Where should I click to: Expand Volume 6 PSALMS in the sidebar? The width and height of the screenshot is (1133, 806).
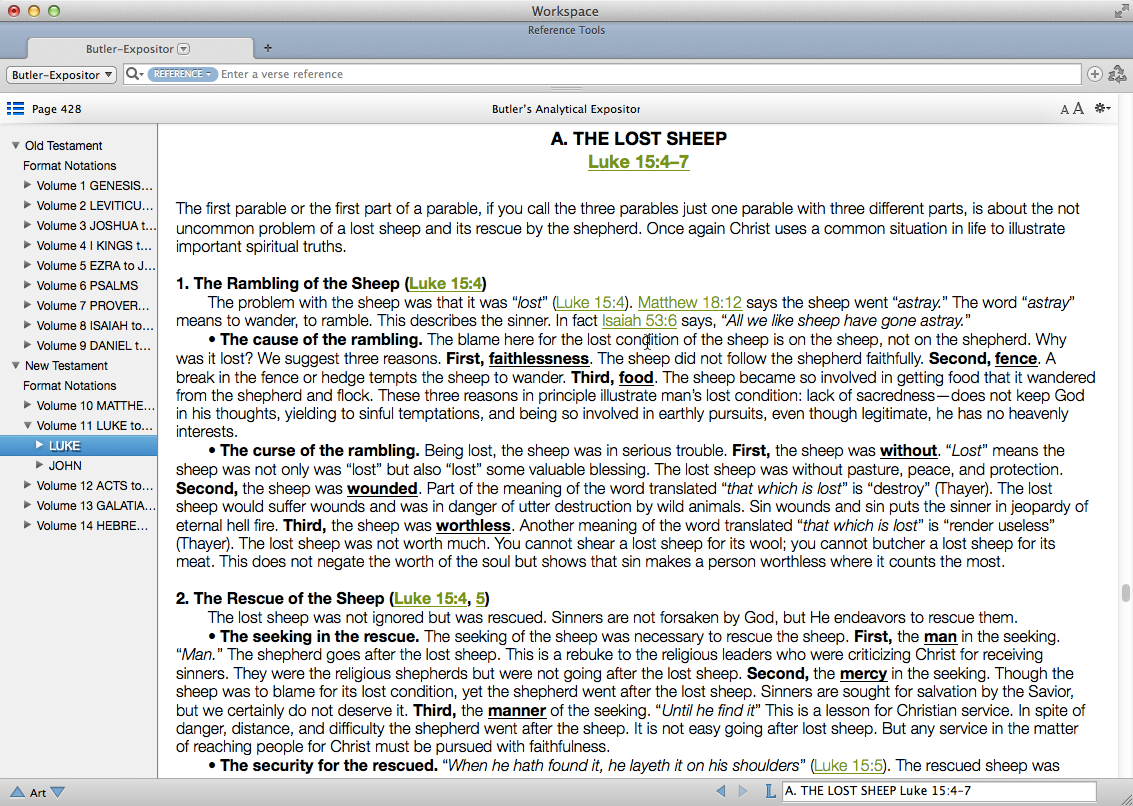pyautogui.click(x=27, y=286)
